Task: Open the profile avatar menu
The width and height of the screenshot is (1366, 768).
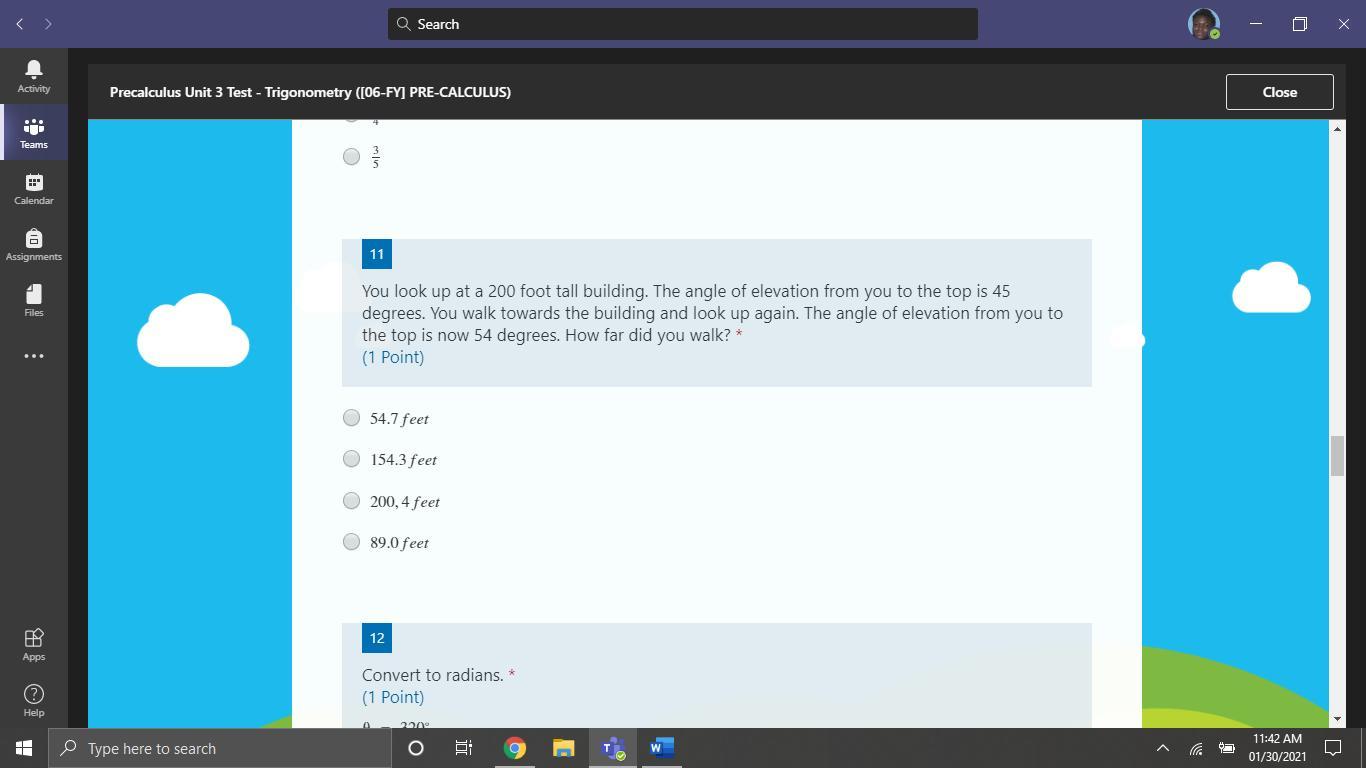Action: click(1203, 24)
